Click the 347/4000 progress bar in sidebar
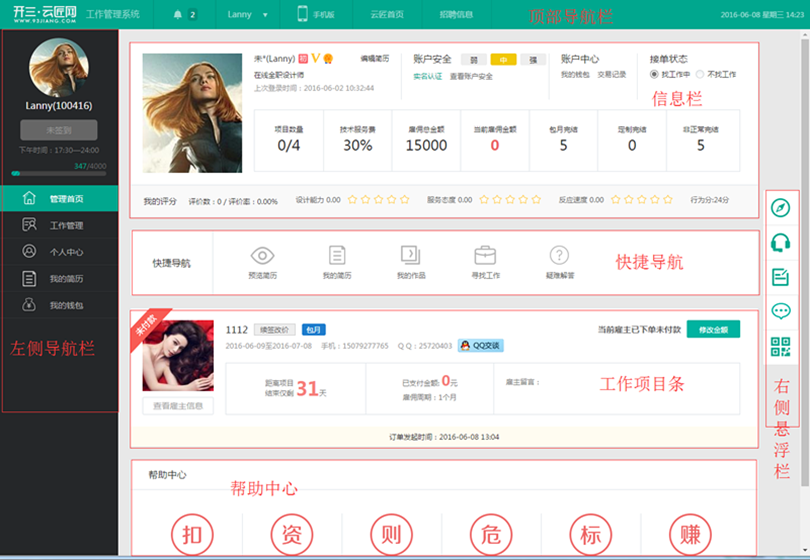The width and height of the screenshot is (810, 560). point(58,174)
